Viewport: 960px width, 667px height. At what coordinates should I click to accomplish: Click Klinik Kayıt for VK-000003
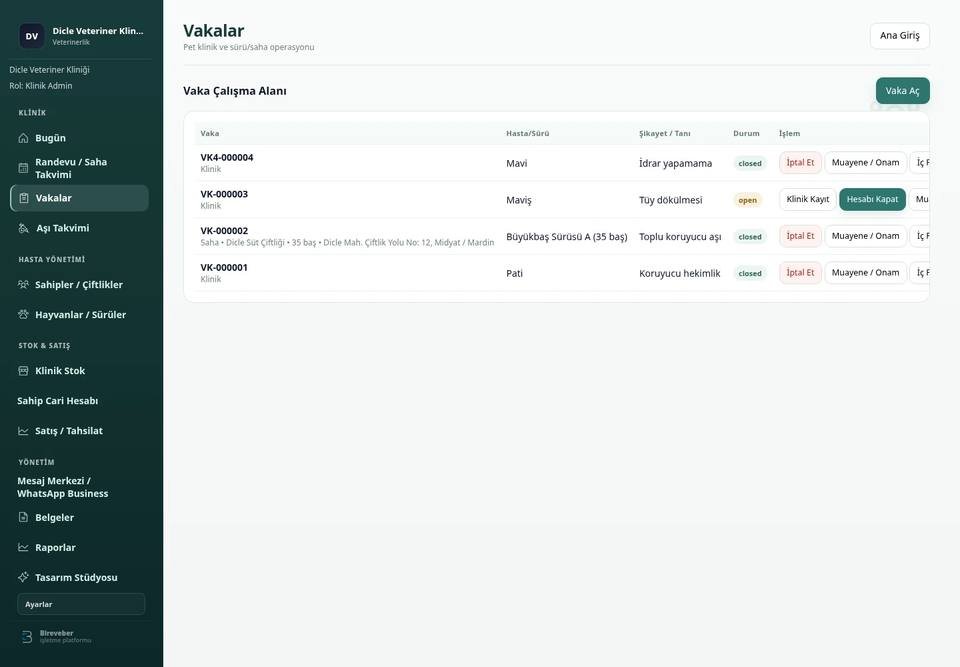pos(808,199)
